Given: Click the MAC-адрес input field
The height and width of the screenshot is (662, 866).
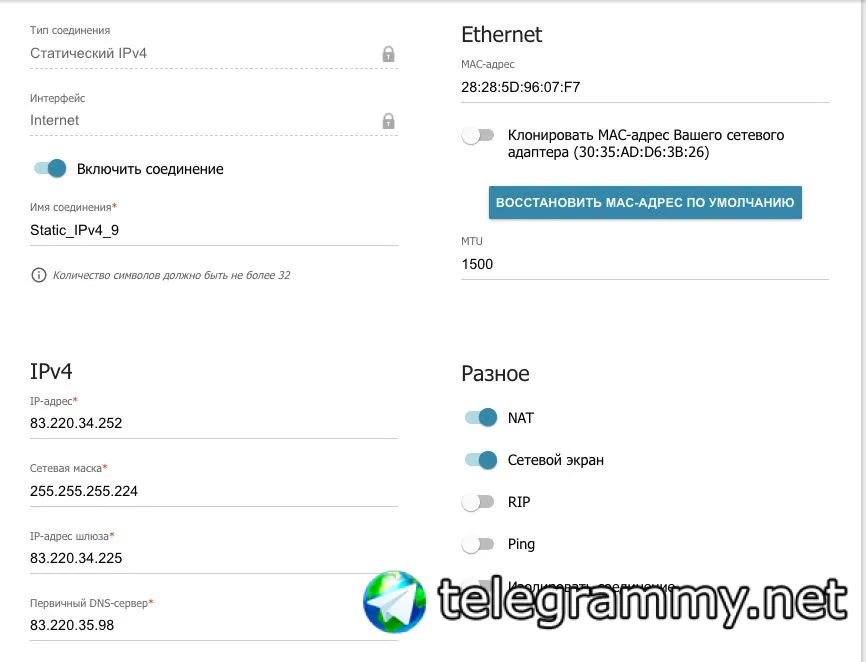Looking at the screenshot, I should click(x=645, y=87).
